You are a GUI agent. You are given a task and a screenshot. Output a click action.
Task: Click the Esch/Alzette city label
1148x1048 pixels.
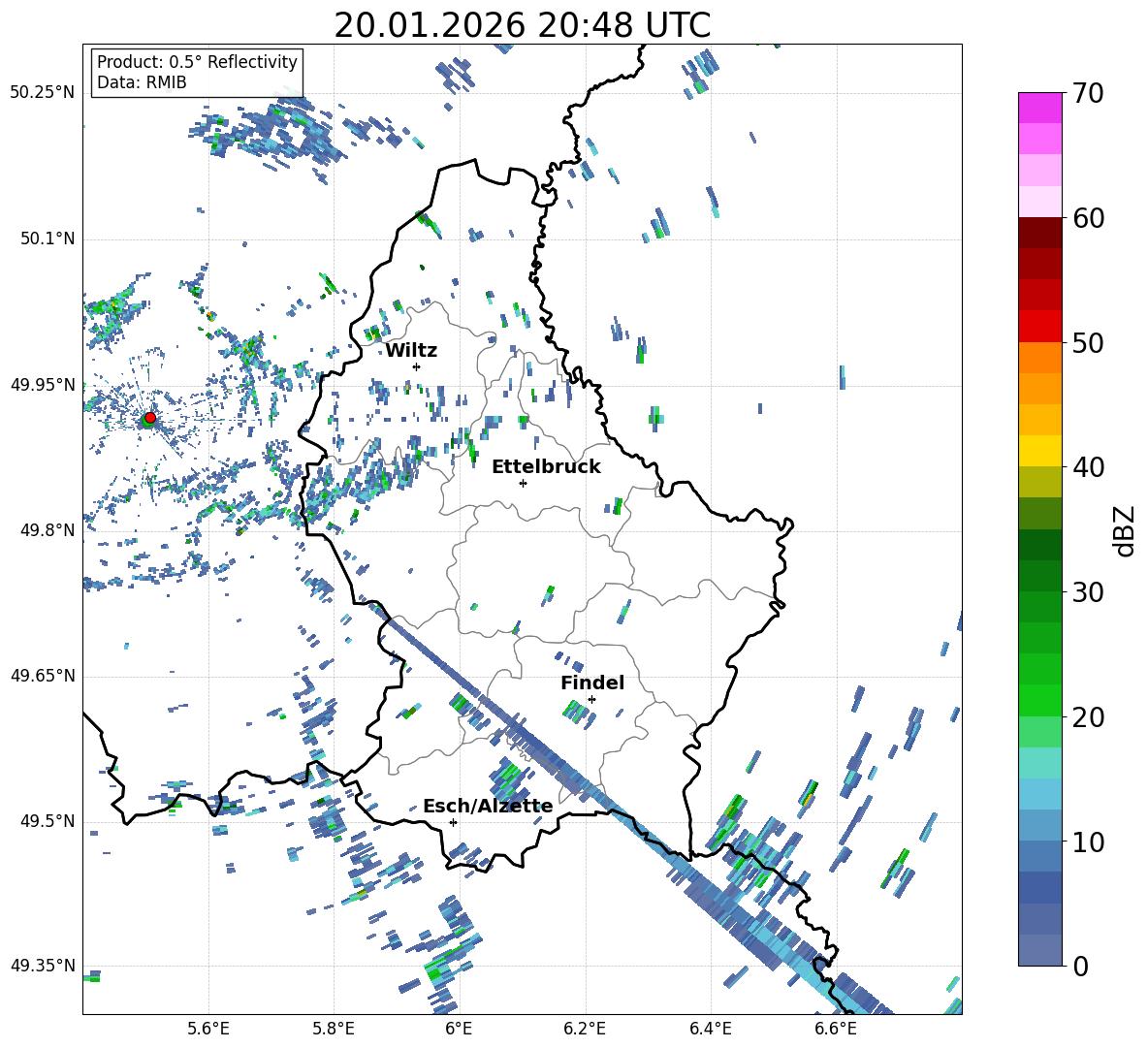(x=488, y=807)
